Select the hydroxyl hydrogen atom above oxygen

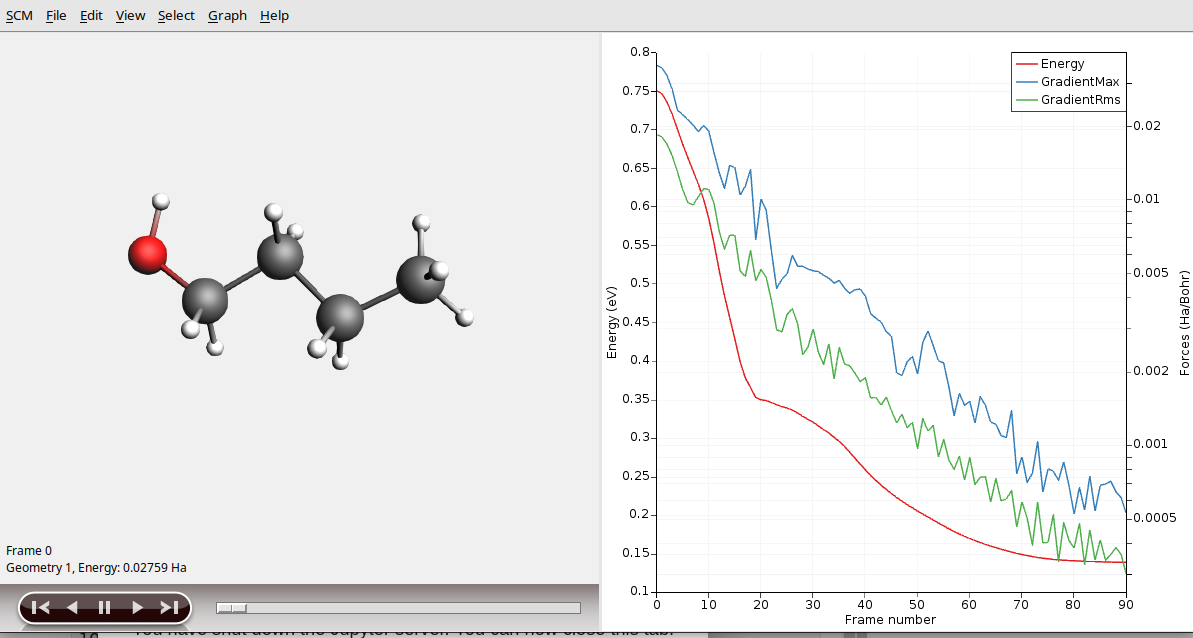pyautogui.click(x=160, y=202)
